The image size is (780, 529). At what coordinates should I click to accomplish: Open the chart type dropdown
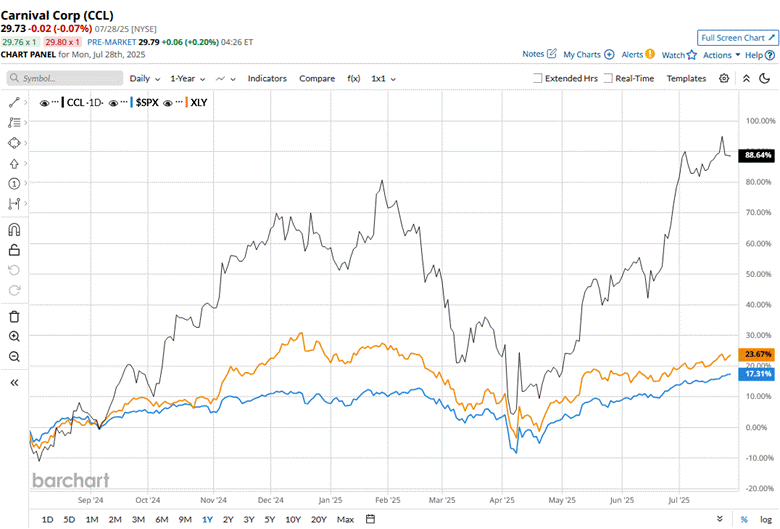225,79
